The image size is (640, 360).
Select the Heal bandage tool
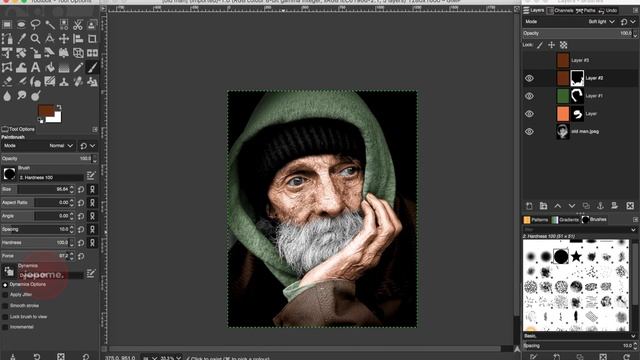point(78,82)
